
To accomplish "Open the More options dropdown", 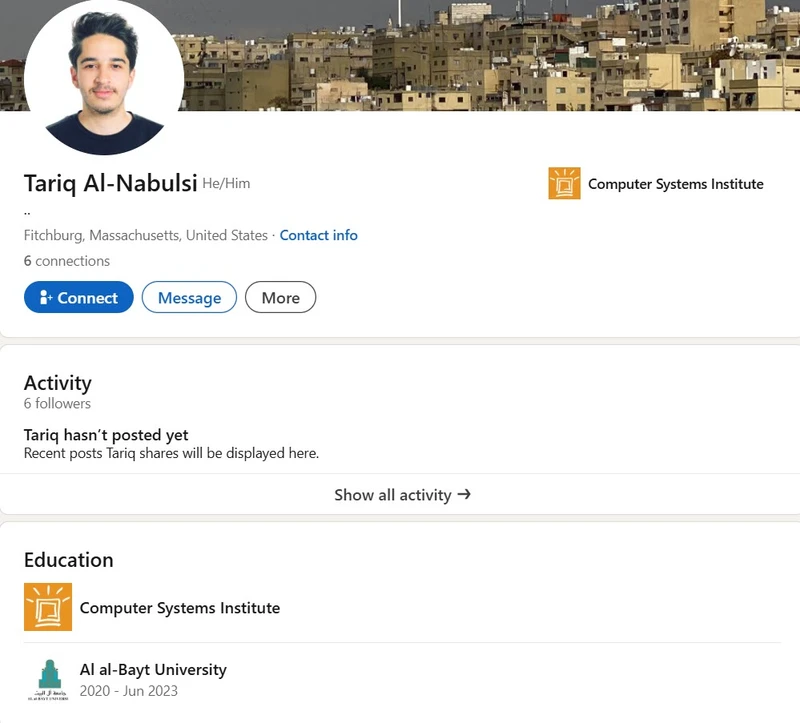I will tap(281, 297).
